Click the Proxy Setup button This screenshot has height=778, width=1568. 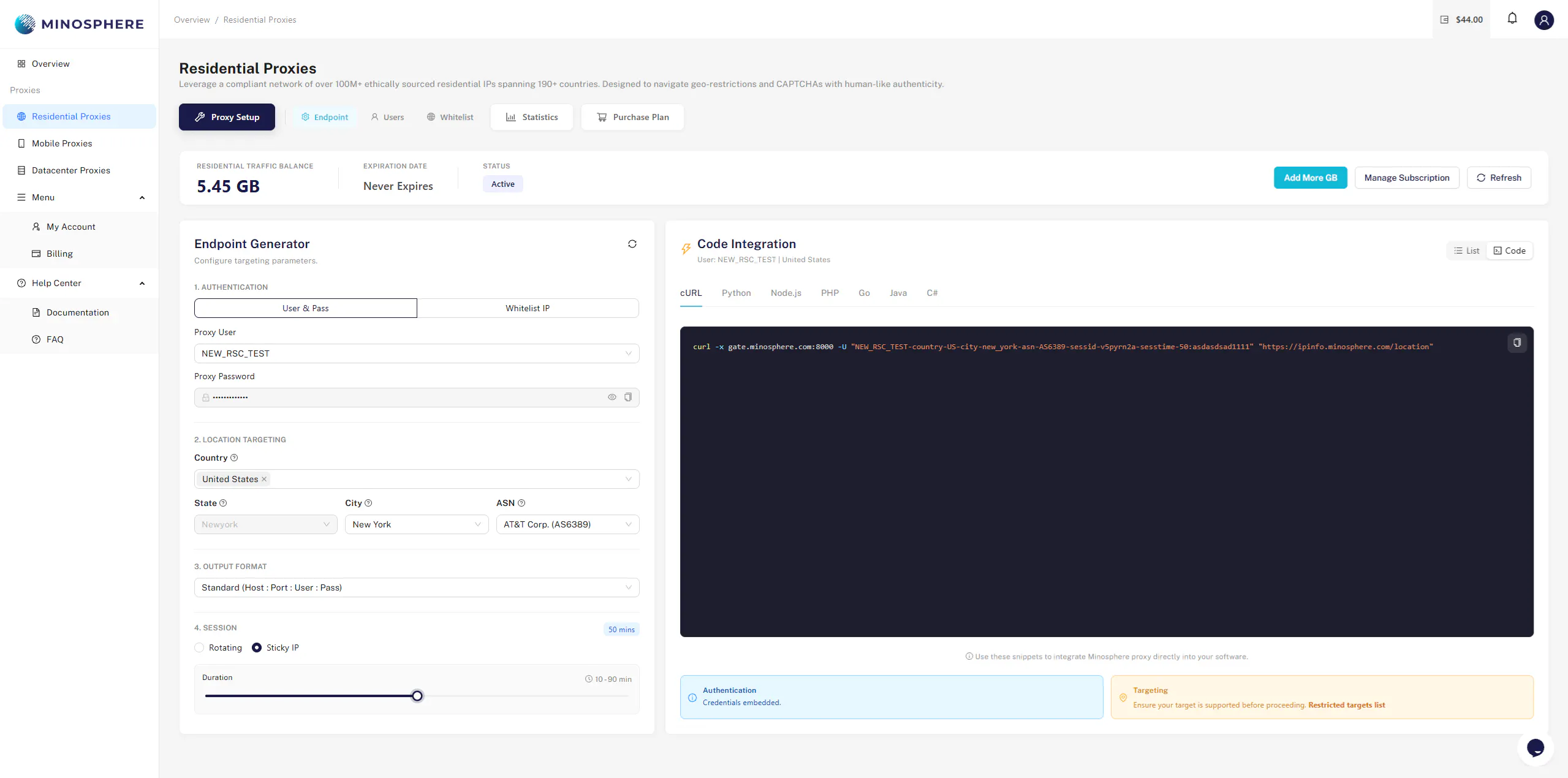(x=227, y=117)
